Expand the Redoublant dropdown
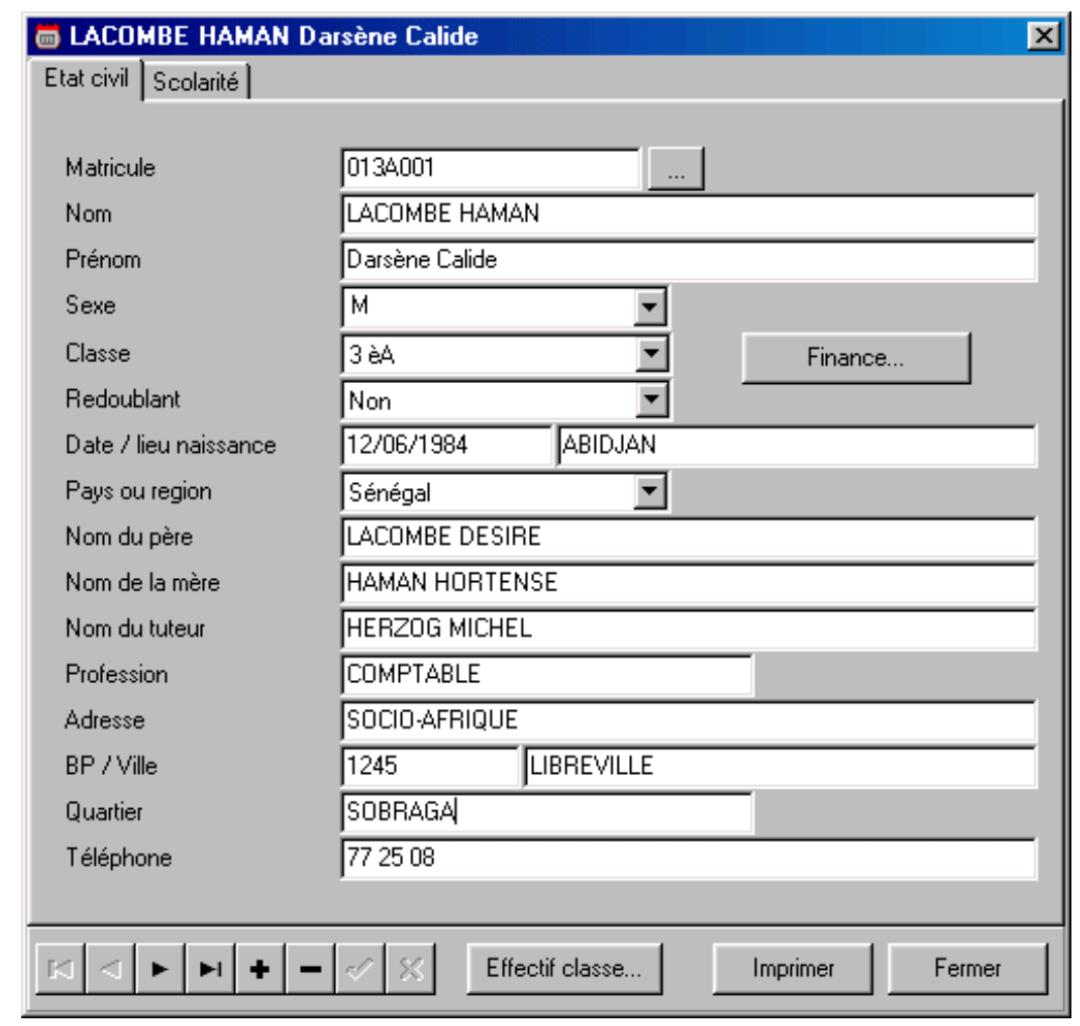 click(x=652, y=401)
